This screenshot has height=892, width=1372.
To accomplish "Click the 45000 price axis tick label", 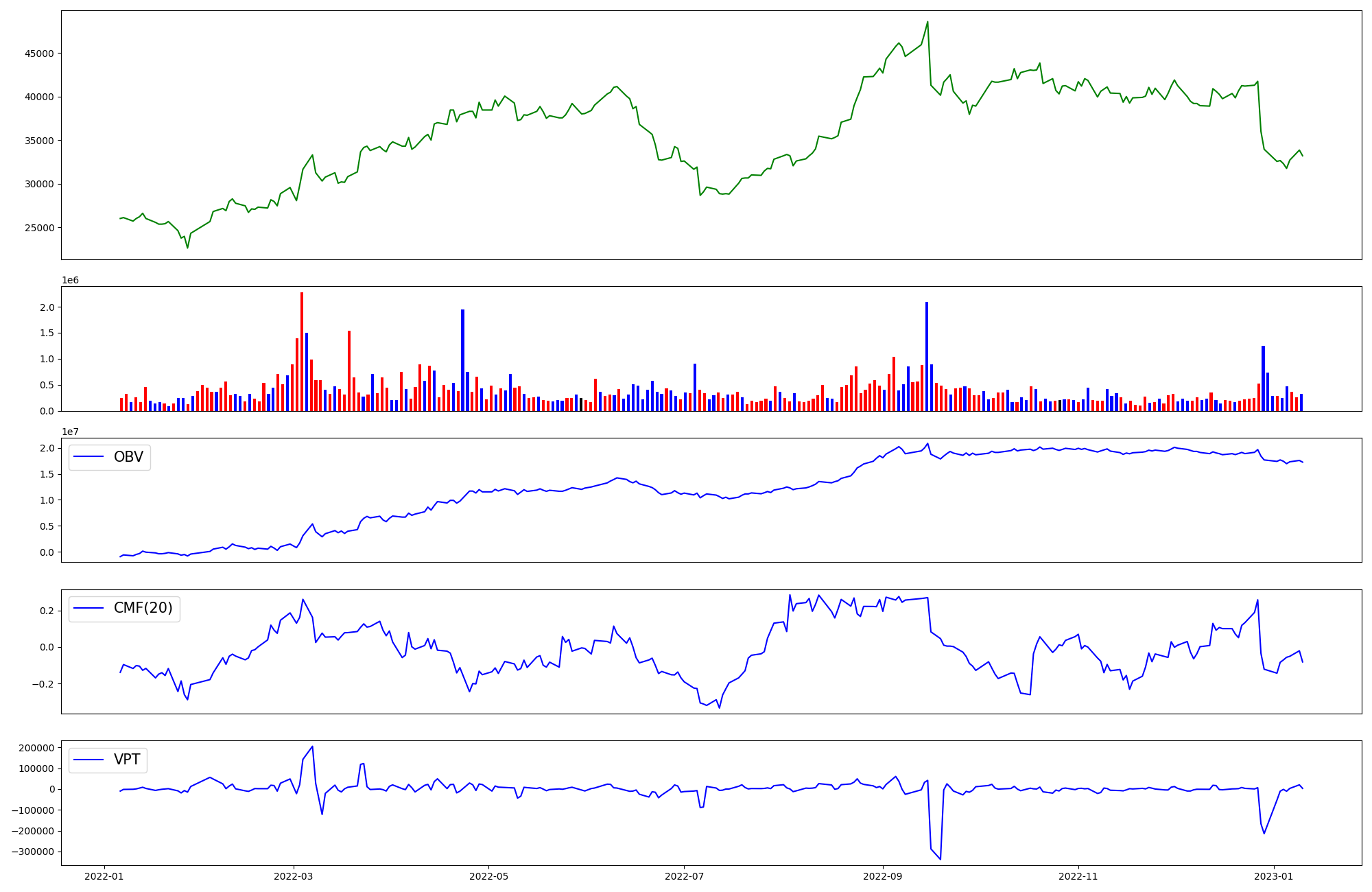I will (40, 54).
